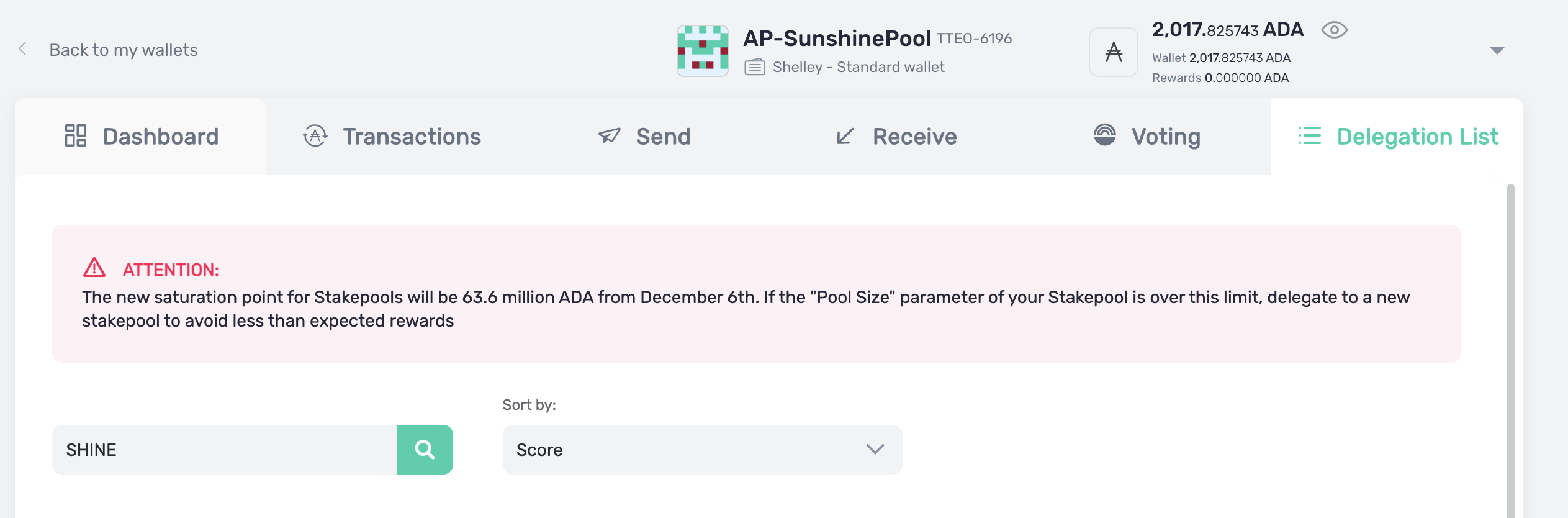Click the ADA currency symbol icon
Viewport: 1568px width, 518px height.
pos(1114,52)
